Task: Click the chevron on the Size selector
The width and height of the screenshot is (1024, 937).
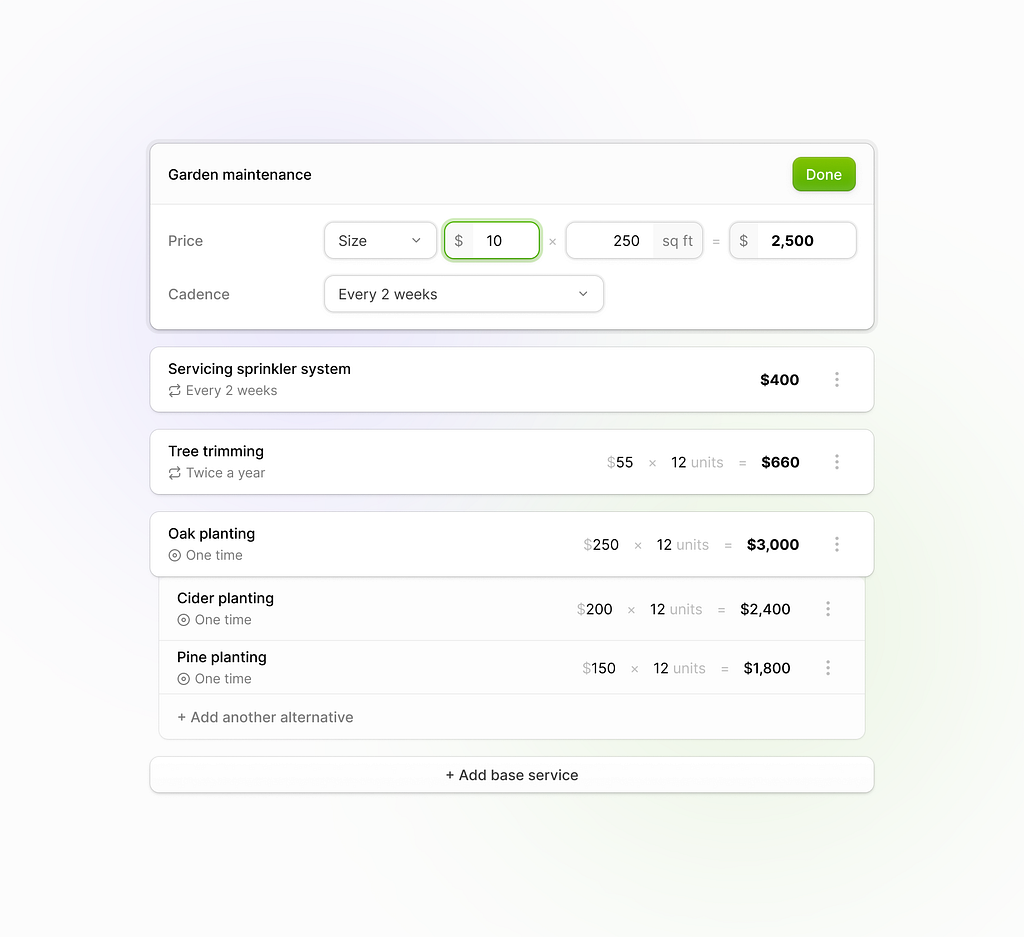Action: [416, 240]
